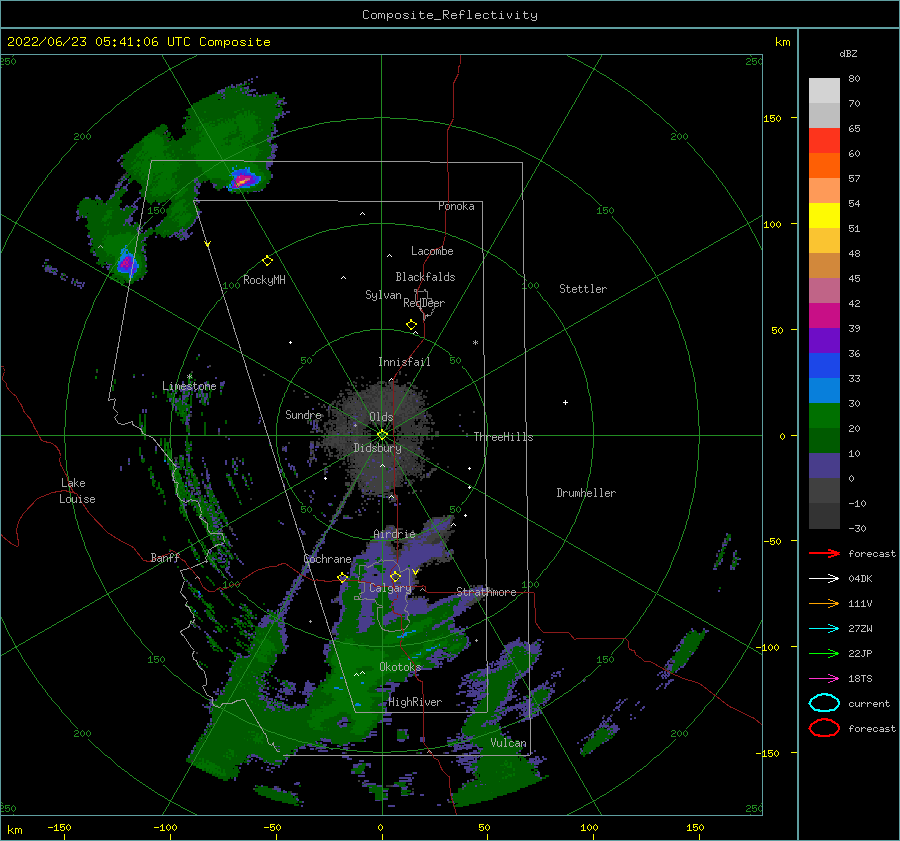Click the Cochrane town label
Image resolution: width=900 pixels, height=841 pixels.
[327, 559]
